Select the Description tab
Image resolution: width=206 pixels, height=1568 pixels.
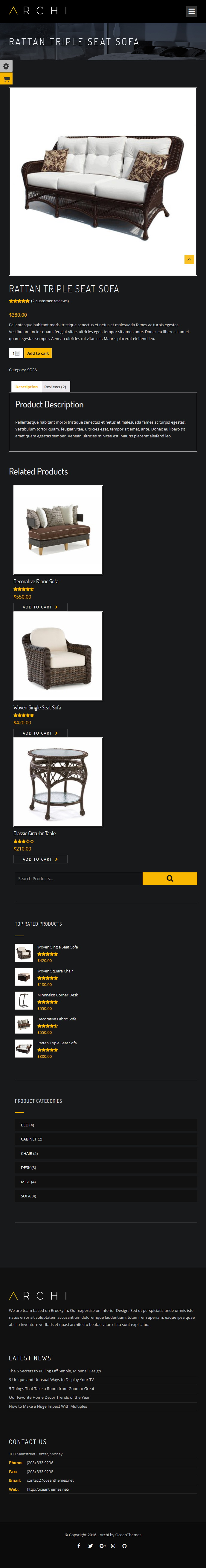[x=26, y=386]
